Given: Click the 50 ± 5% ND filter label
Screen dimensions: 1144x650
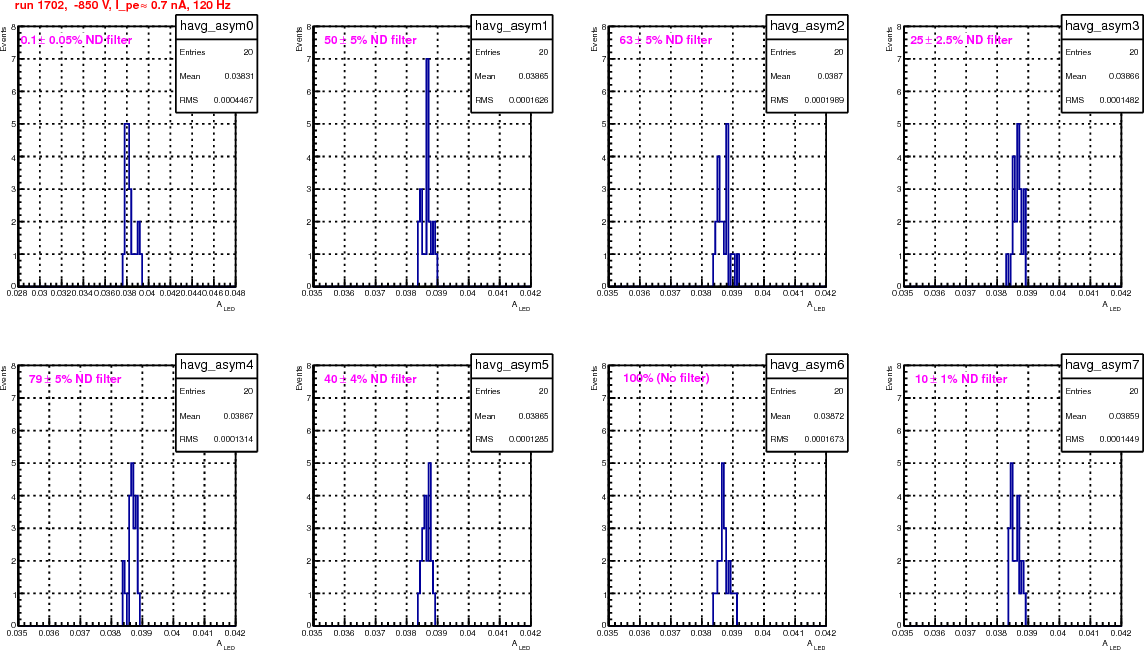Looking at the screenshot, I should pyautogui.click(x=371, y=40).
